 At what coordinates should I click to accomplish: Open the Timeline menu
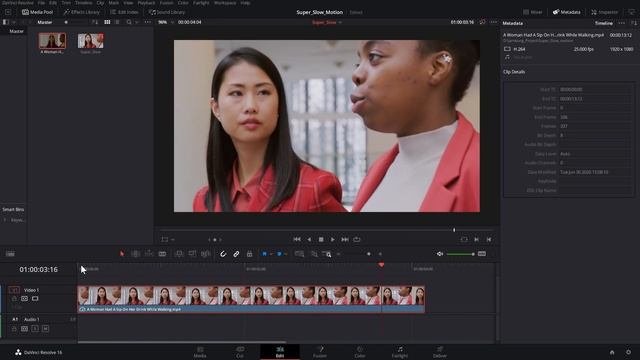[x=83, y=2]
